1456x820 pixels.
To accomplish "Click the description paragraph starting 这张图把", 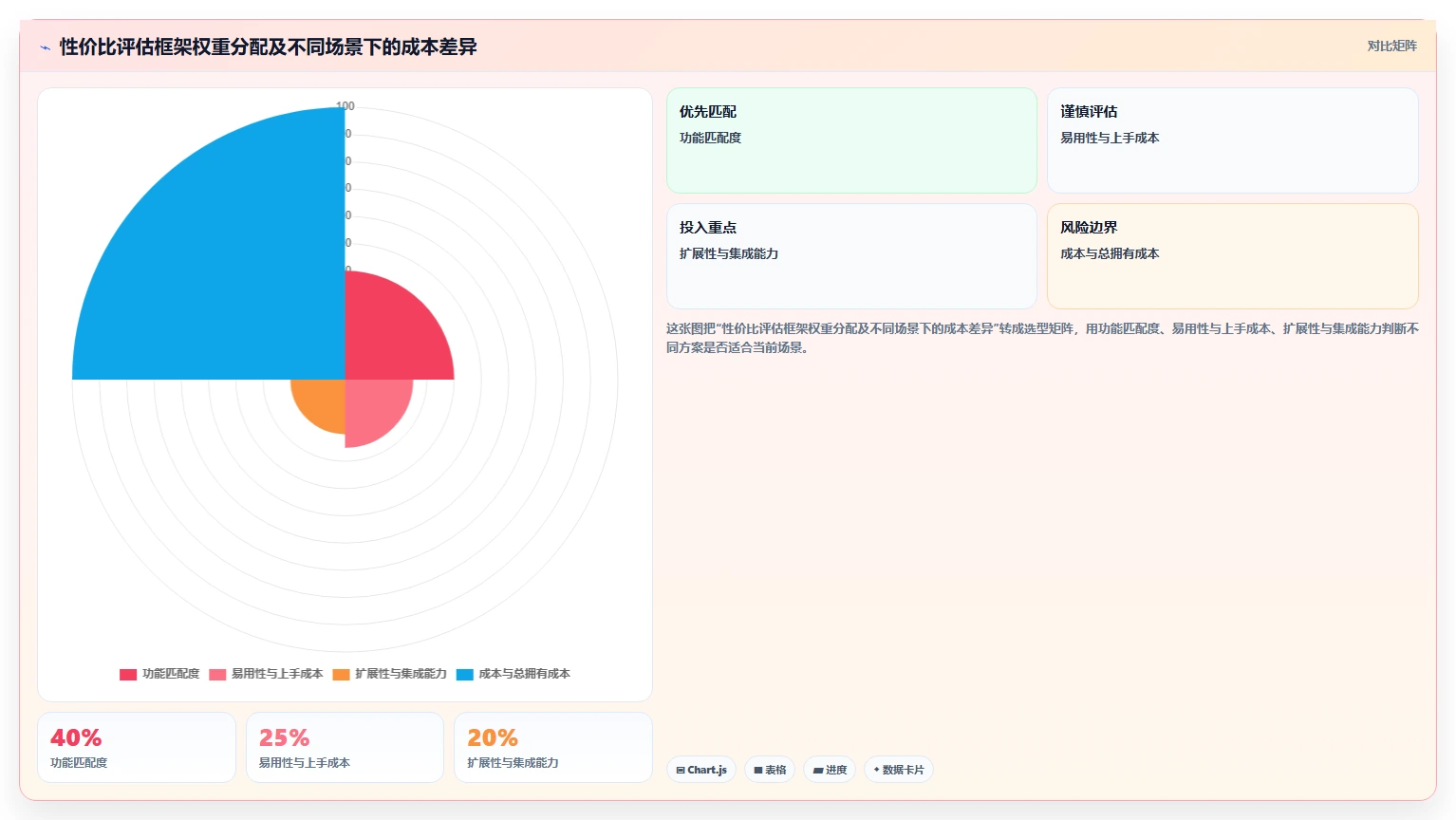I will (1042, 338).
